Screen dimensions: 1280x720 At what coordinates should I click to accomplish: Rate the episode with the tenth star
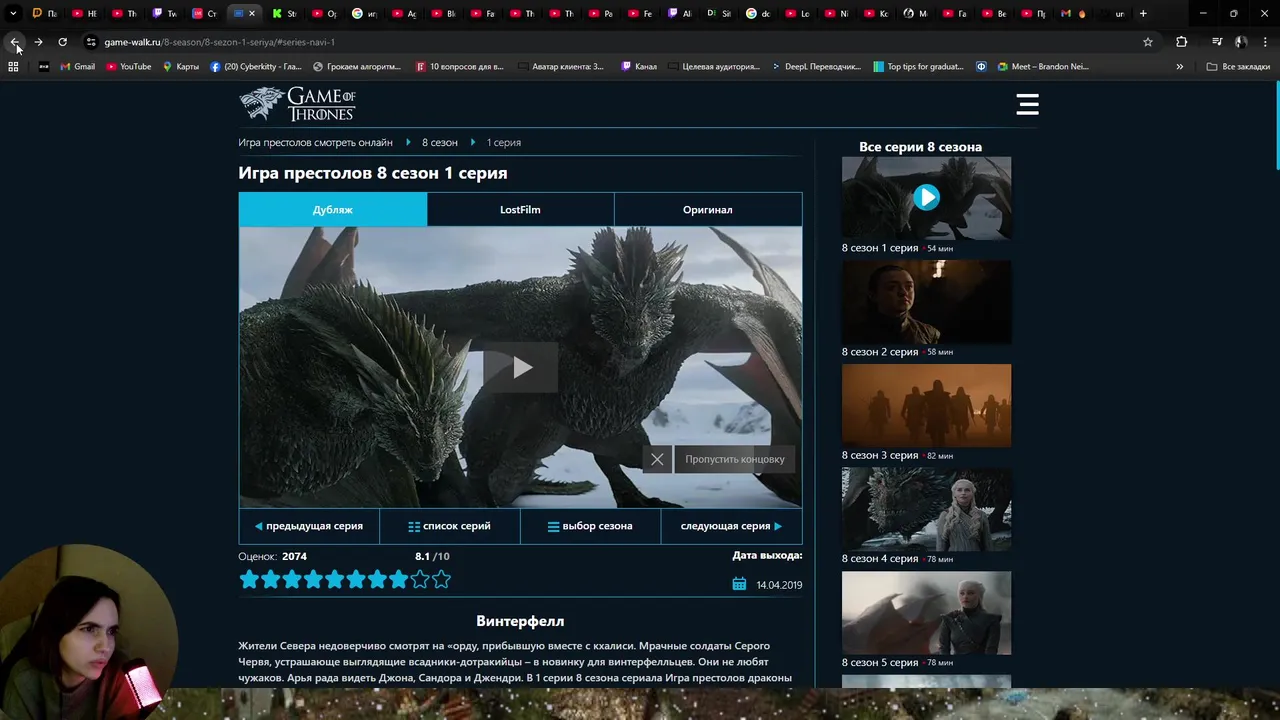point(441,579)
